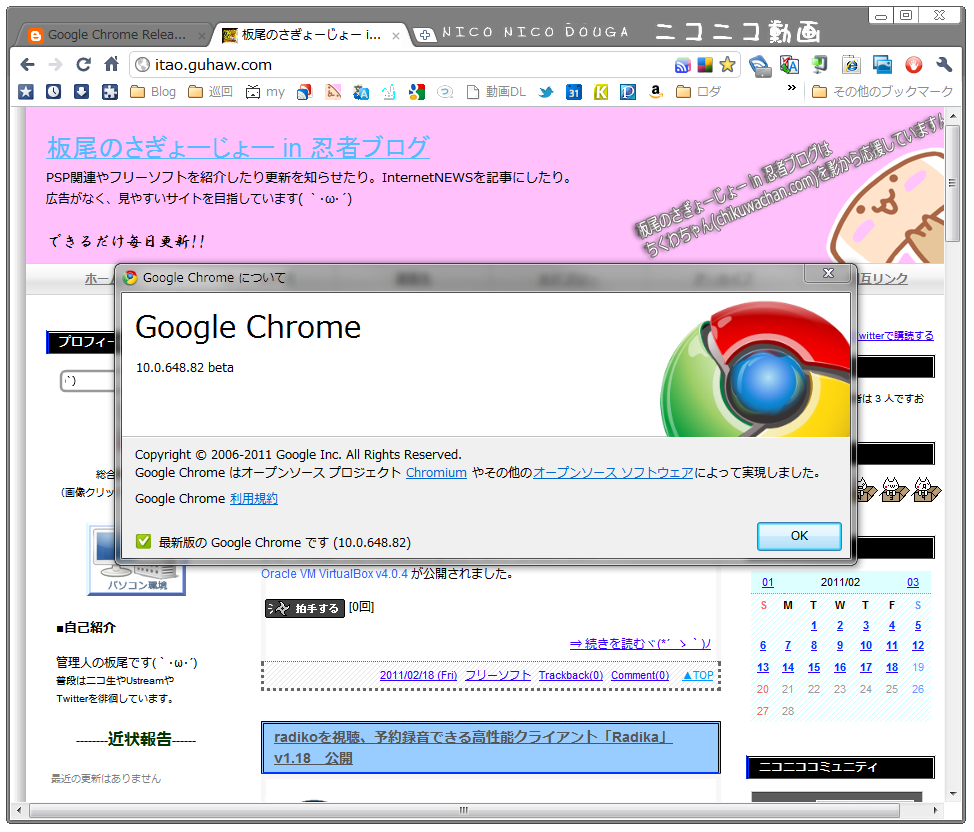Open the Blog bookmarks folder
The image size is (974, 832).
[153, 92]
